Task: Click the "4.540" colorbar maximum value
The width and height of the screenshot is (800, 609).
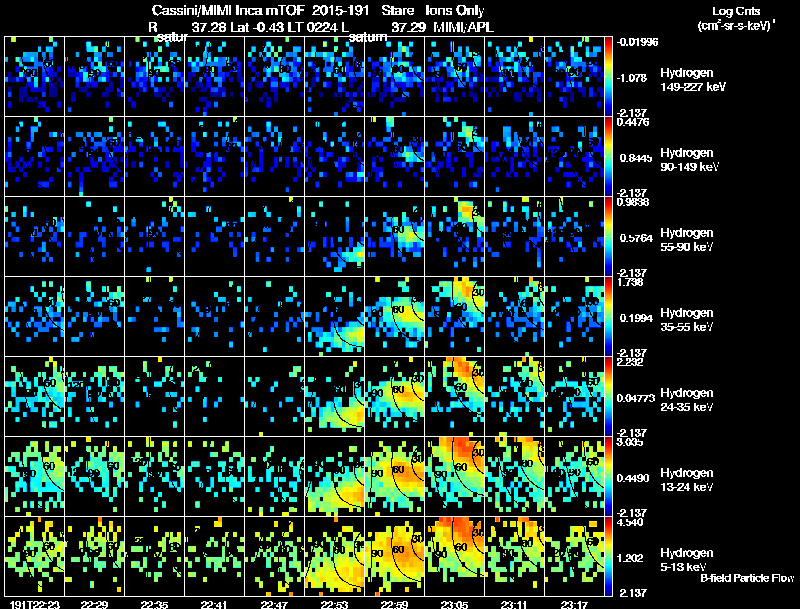Action: tap(630, 522)
